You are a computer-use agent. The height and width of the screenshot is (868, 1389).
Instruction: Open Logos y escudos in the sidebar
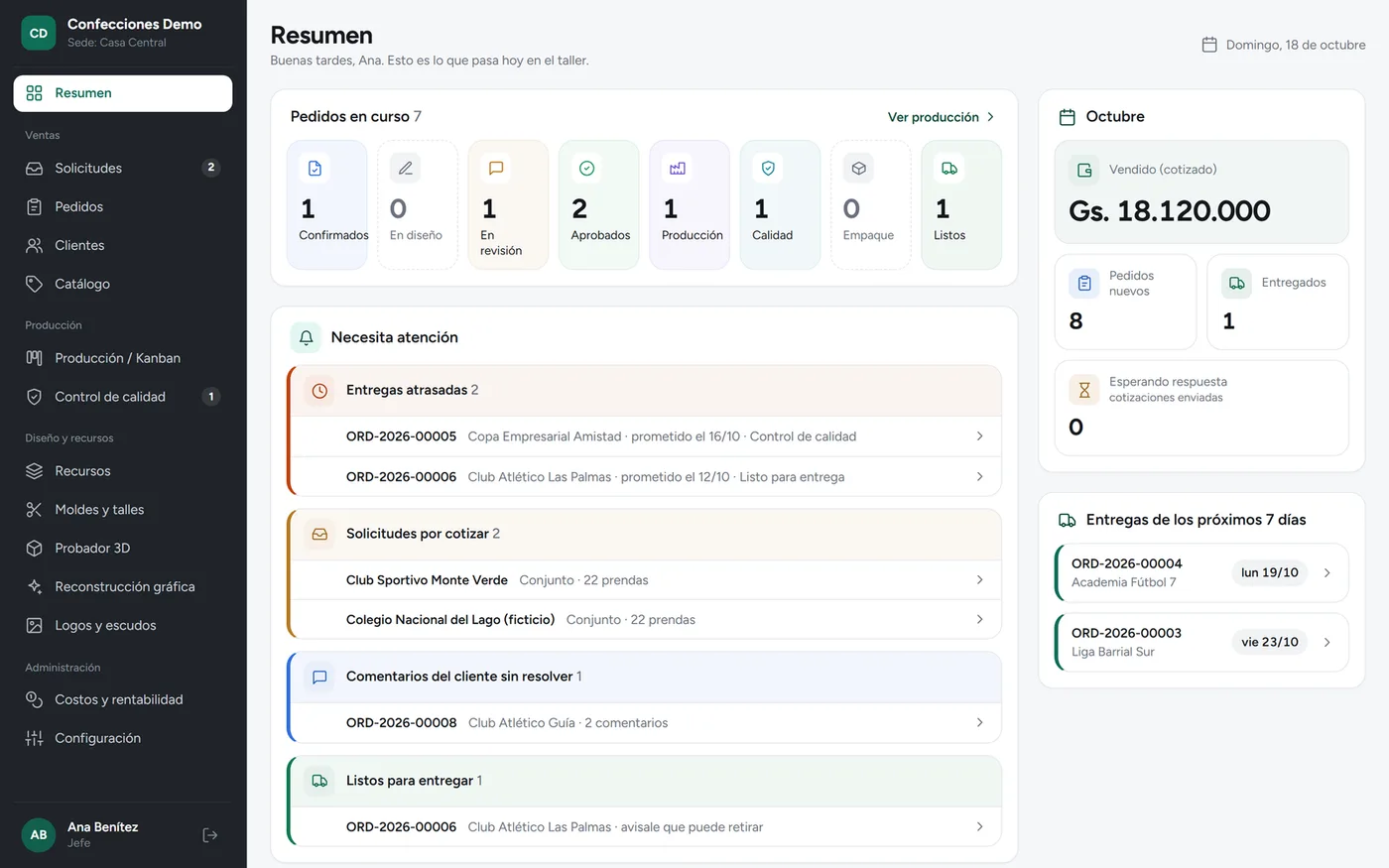click(123, 626)
